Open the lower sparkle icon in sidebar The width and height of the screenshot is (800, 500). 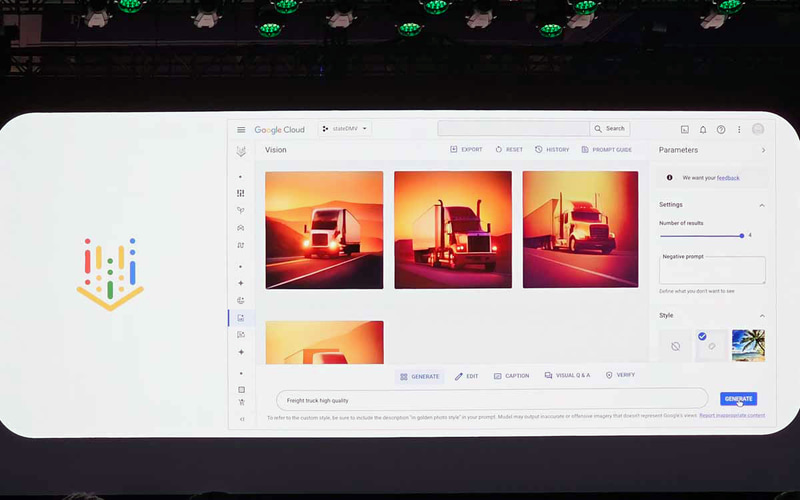click(x=241, y=352)
